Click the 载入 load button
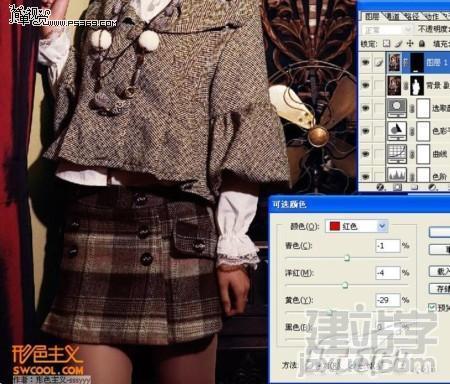This screenshot has width=450, height=384. (x=439, y=271)
